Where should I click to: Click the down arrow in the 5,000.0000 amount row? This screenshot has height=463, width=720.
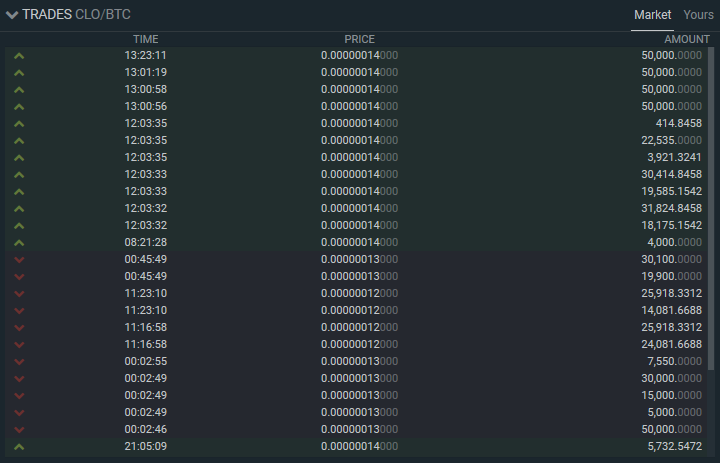(19, 412)
